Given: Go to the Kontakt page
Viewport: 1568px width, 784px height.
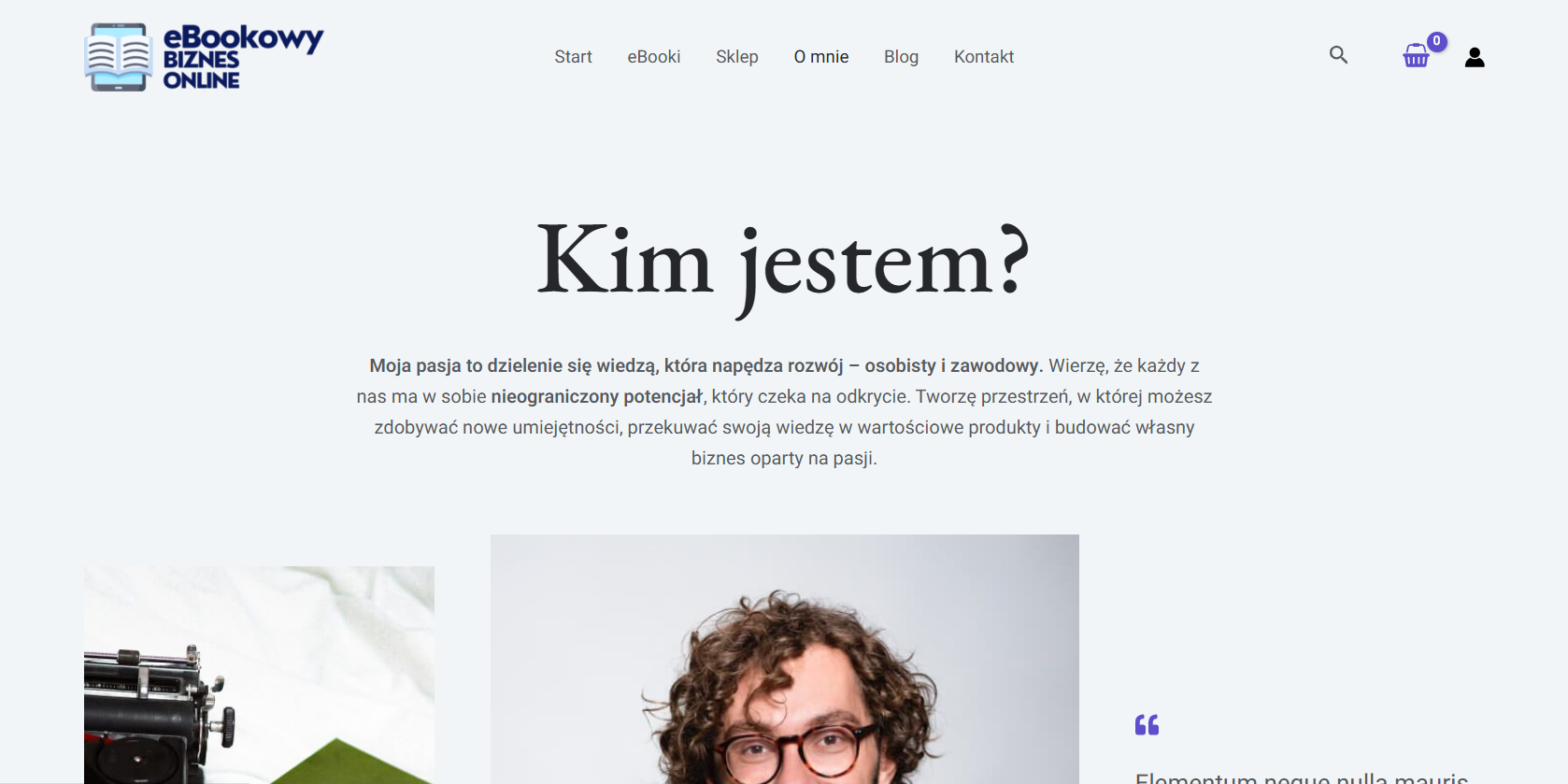Looking at the screenshot, I should (984, 57).
